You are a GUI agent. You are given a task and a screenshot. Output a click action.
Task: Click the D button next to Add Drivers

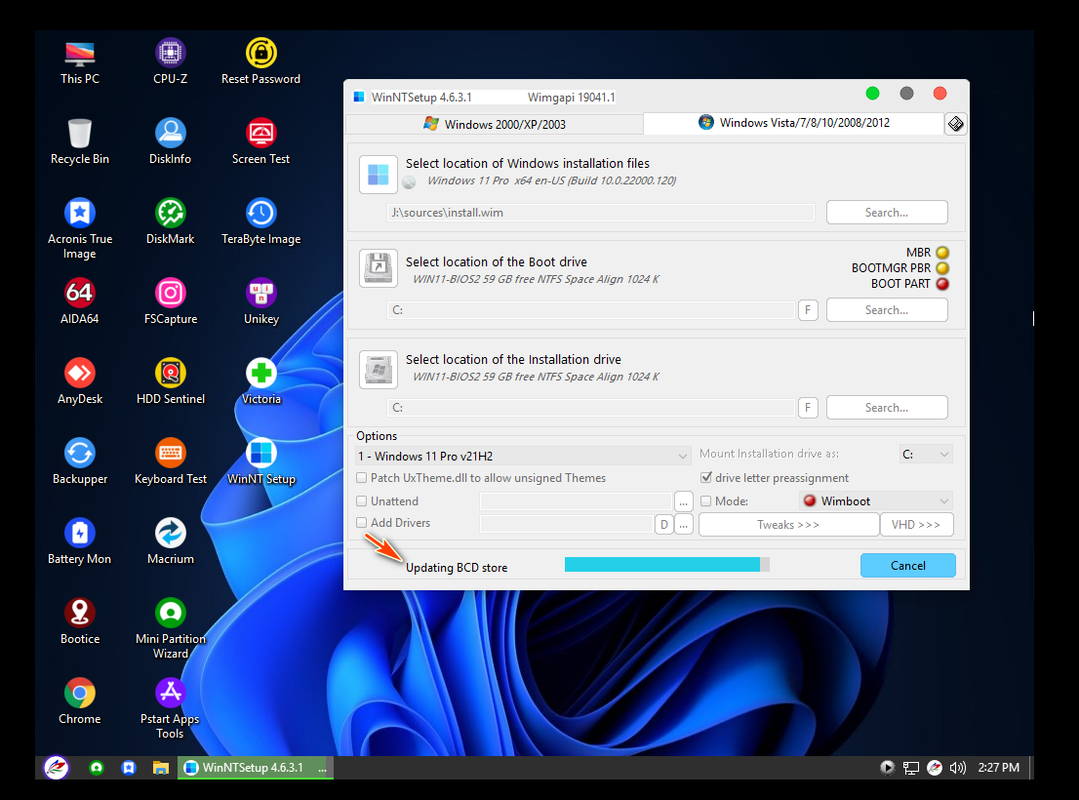tap(663, 525)
